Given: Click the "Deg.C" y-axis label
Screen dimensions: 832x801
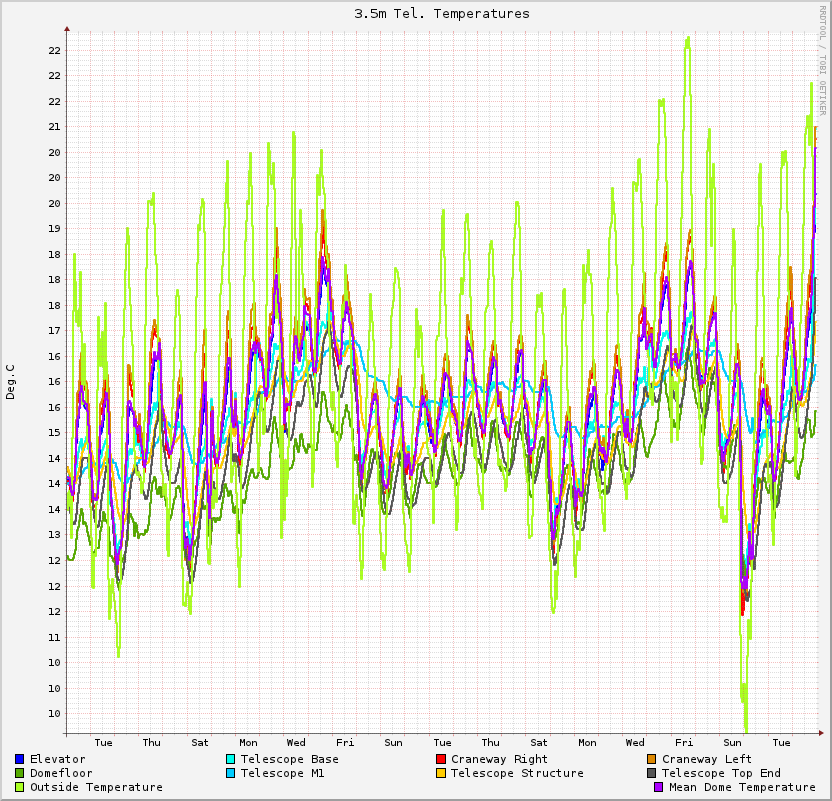Looking at the screenshot, I should (11, 382).
